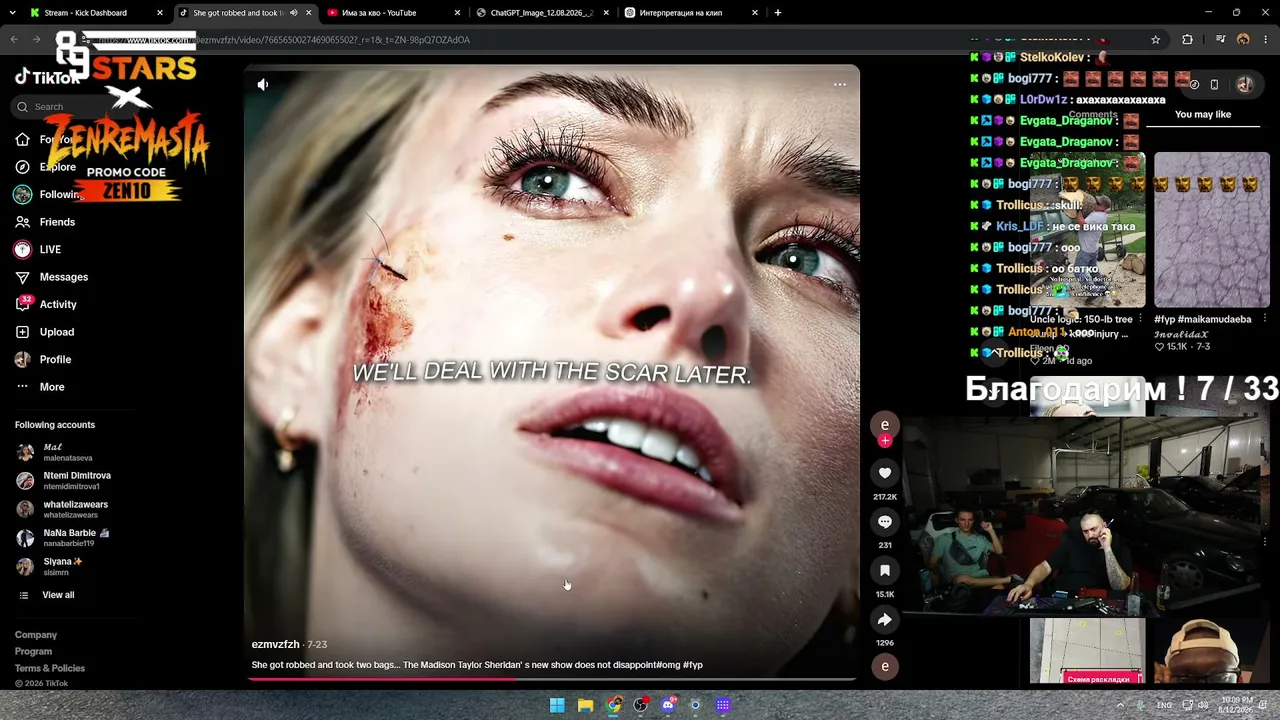
Task: Bookmark this page with the star icon
Action: coord(1156,40)
